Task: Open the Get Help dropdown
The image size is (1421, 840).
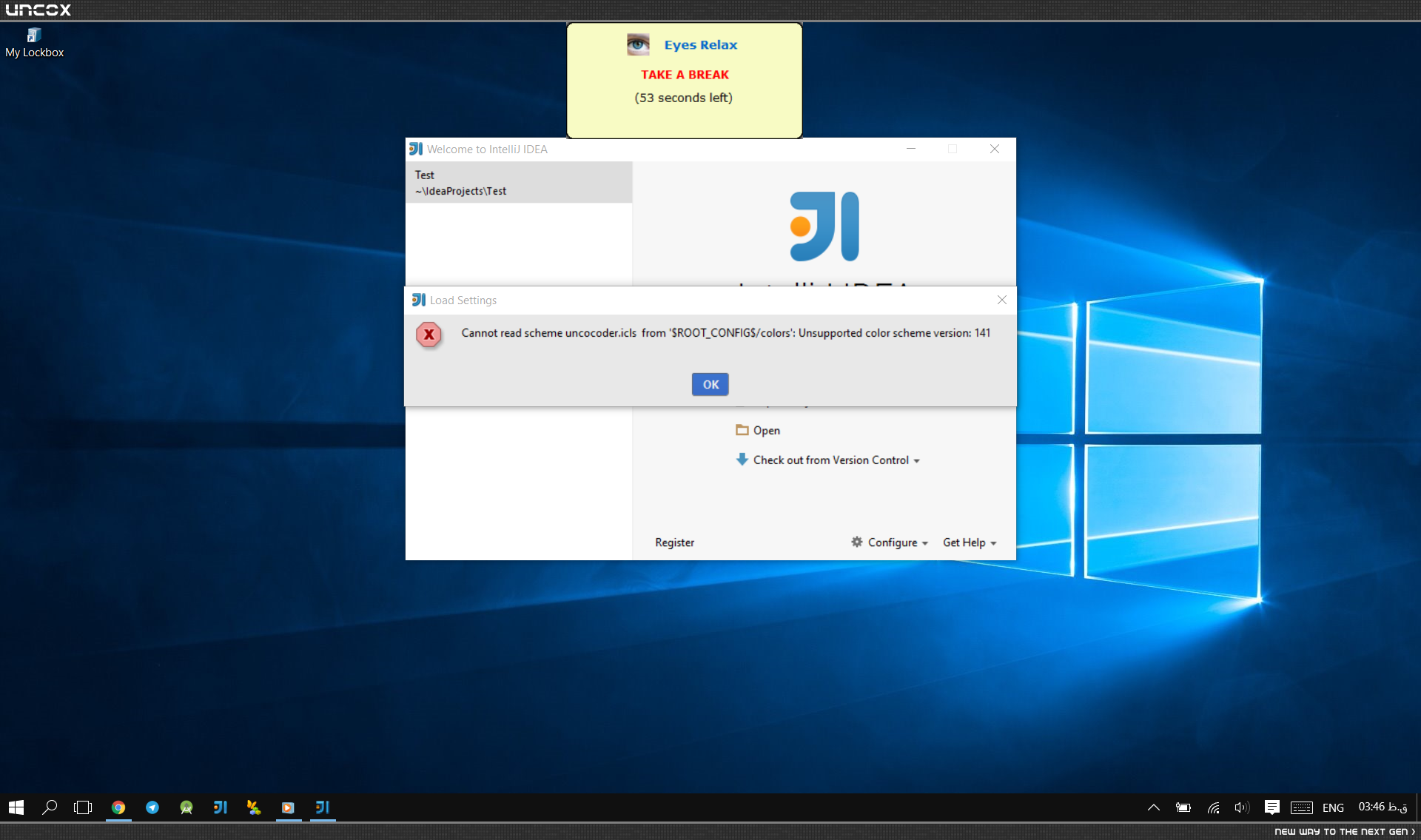Action: [x=970, y=542]
